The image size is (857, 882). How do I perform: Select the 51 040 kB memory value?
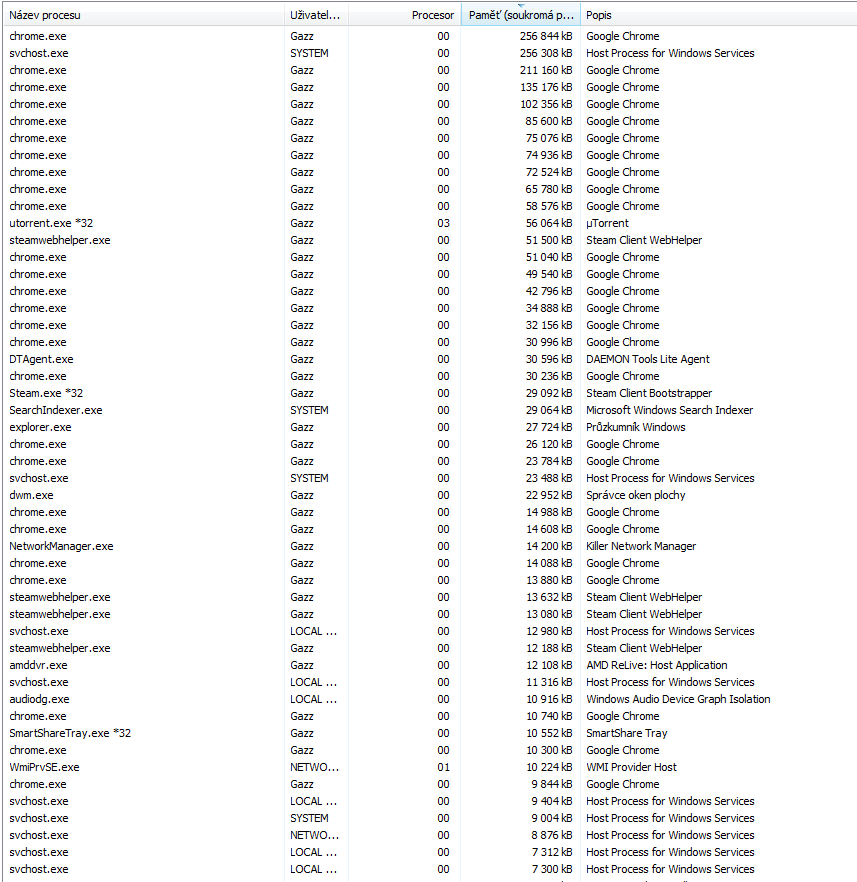click(x=549, y=257)
